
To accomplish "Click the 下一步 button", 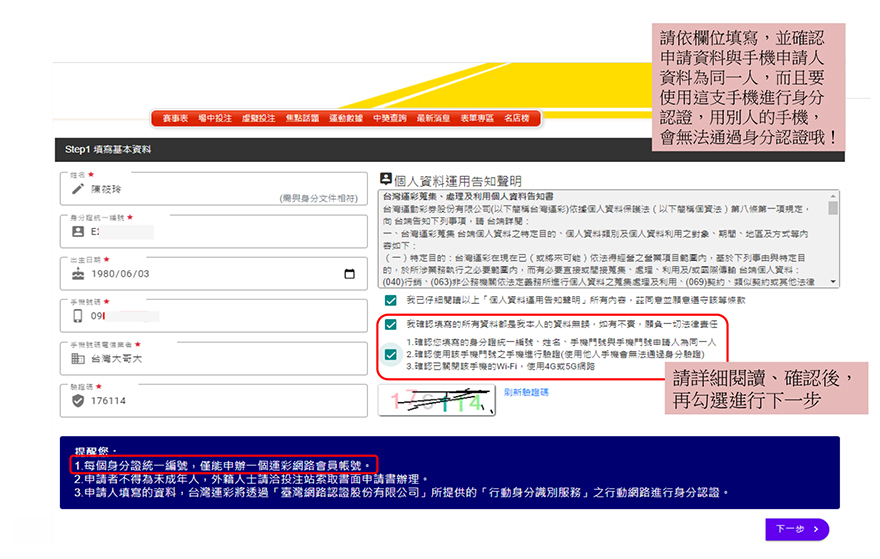I will (797, 529).
